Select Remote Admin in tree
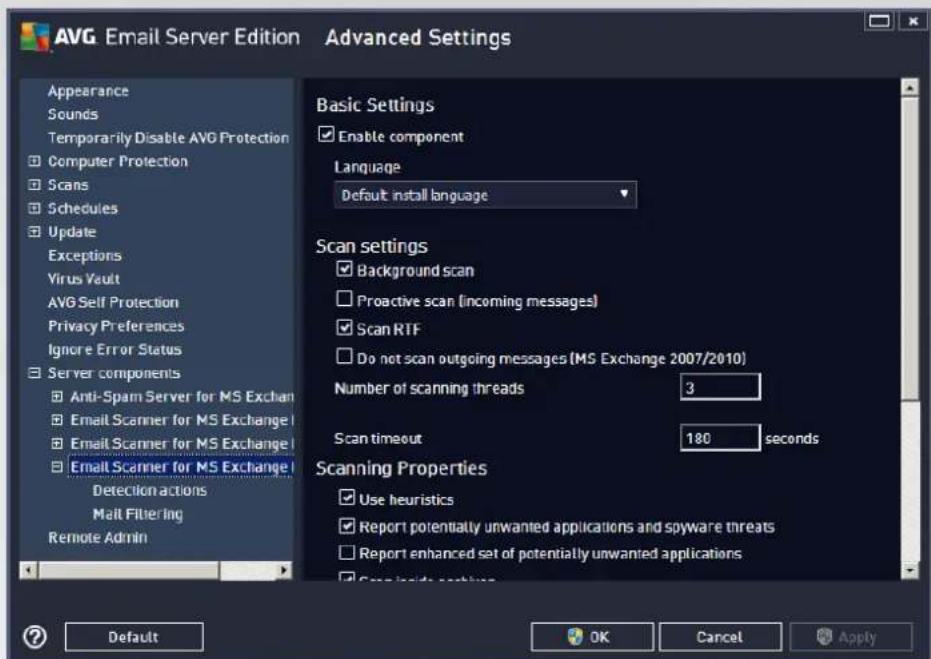931x659 pixels. click(x=98, y=537)
